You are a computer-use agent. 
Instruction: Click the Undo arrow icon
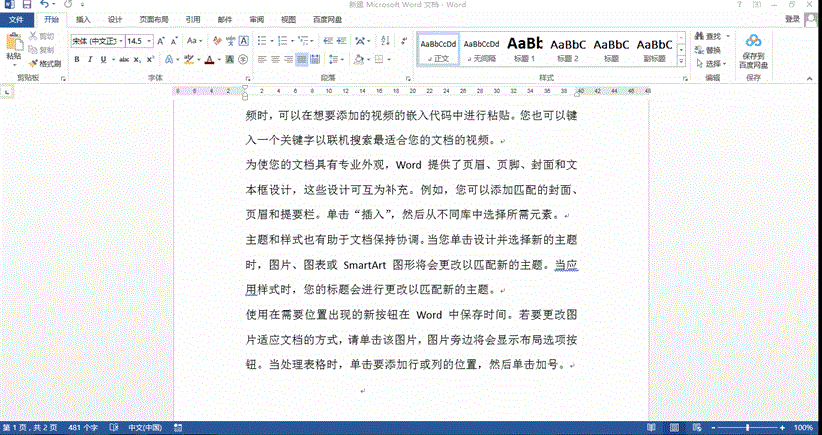tap(42, 5)
